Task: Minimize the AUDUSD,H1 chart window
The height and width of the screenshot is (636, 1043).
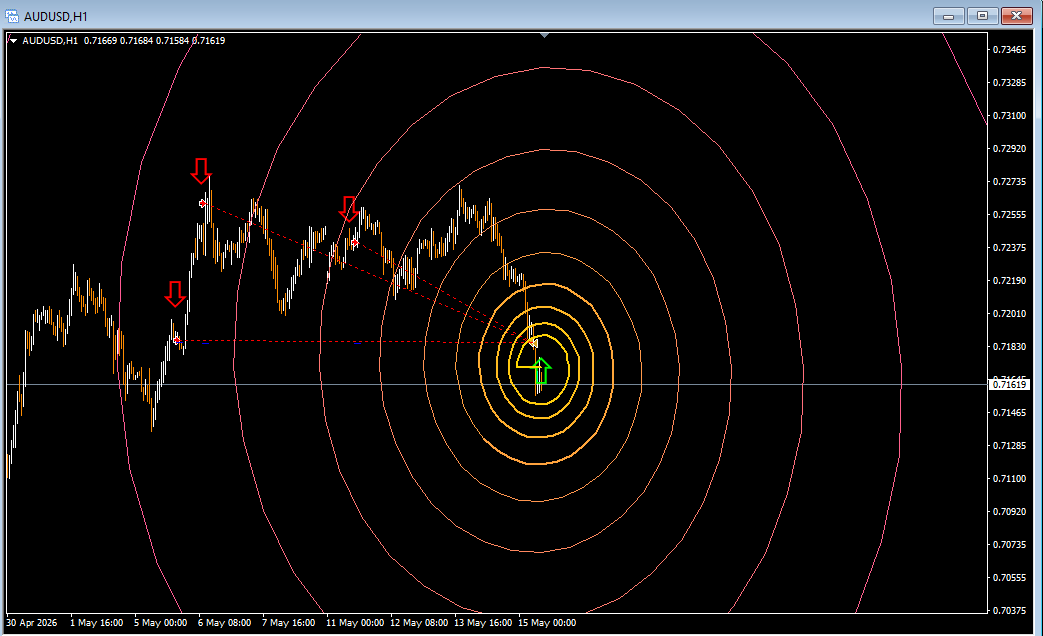Action: pos(949,16)
